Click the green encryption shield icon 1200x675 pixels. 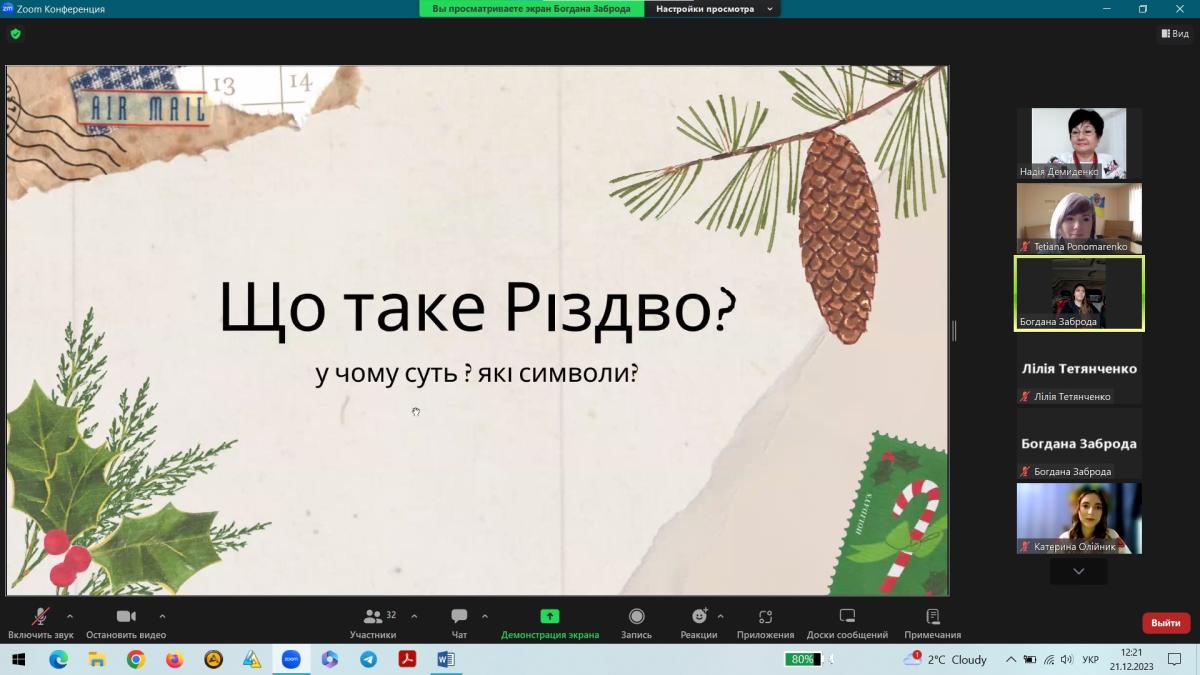(x=15, y=34)
